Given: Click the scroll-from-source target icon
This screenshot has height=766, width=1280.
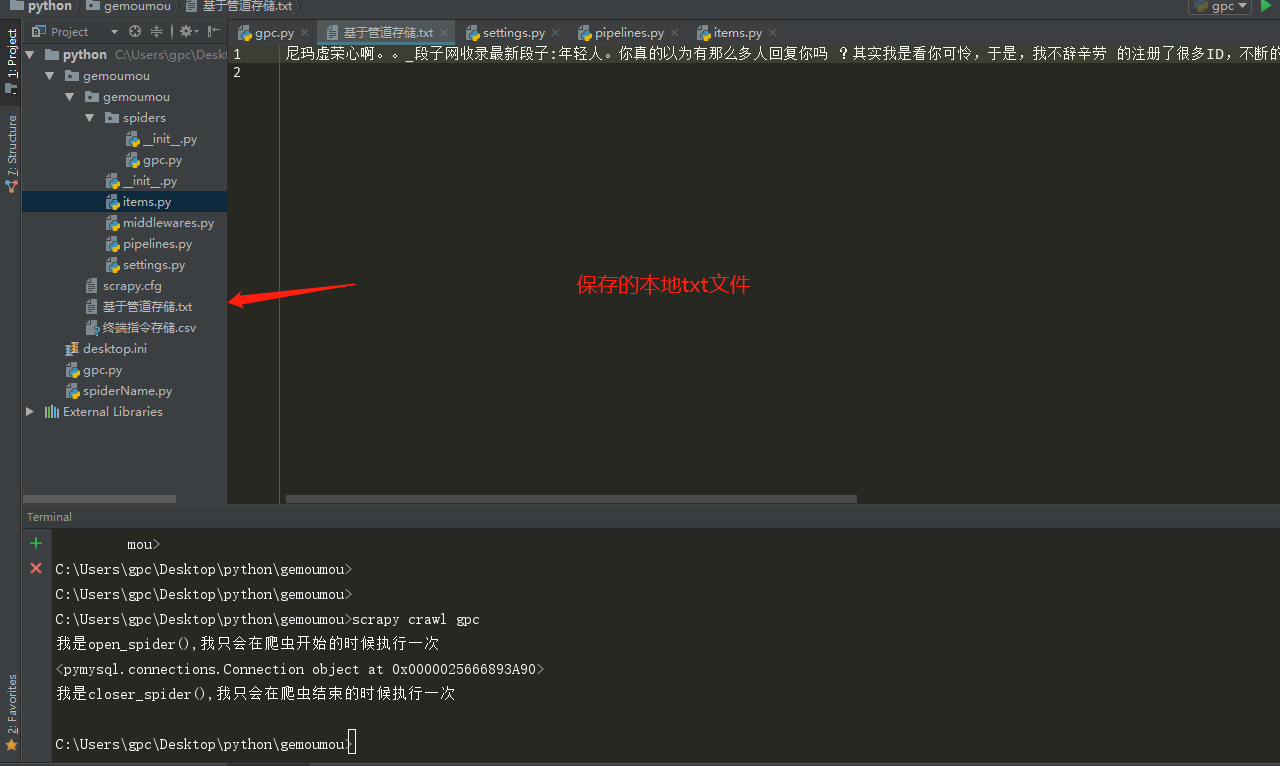Looking at the screenshot, I should [x=136, y=32].
